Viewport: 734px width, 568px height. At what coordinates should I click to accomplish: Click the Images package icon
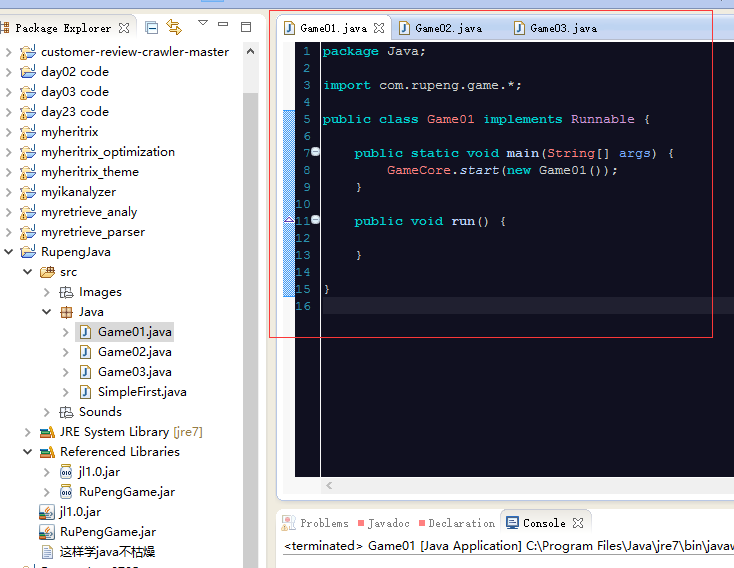[66, 292]
